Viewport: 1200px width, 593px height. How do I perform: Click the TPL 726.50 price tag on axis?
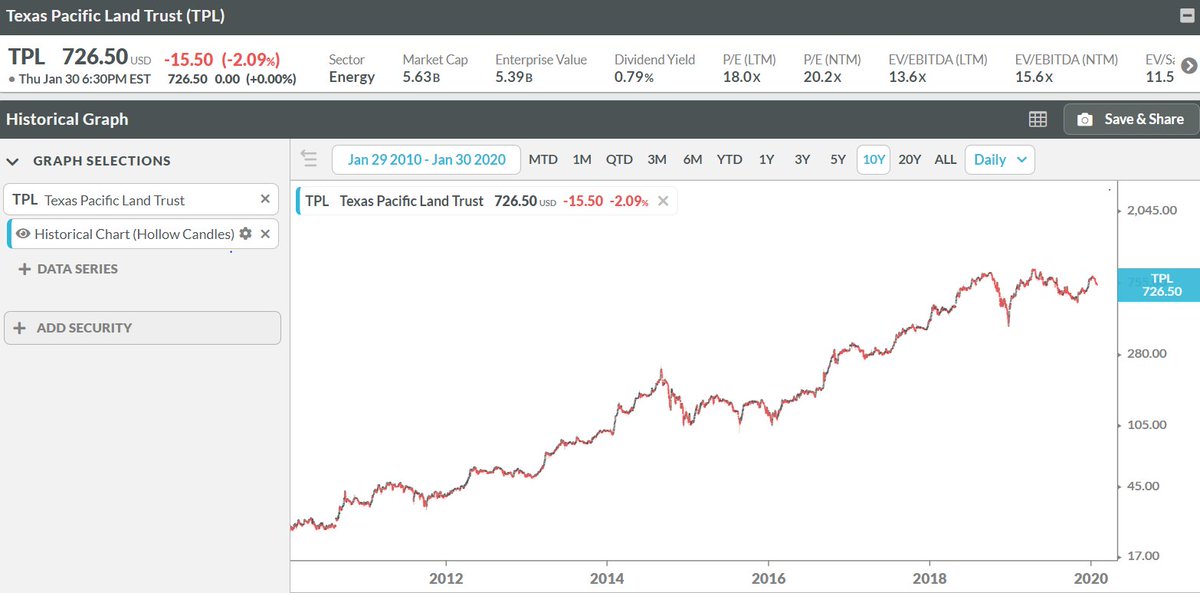click(x=1160, y=285)
